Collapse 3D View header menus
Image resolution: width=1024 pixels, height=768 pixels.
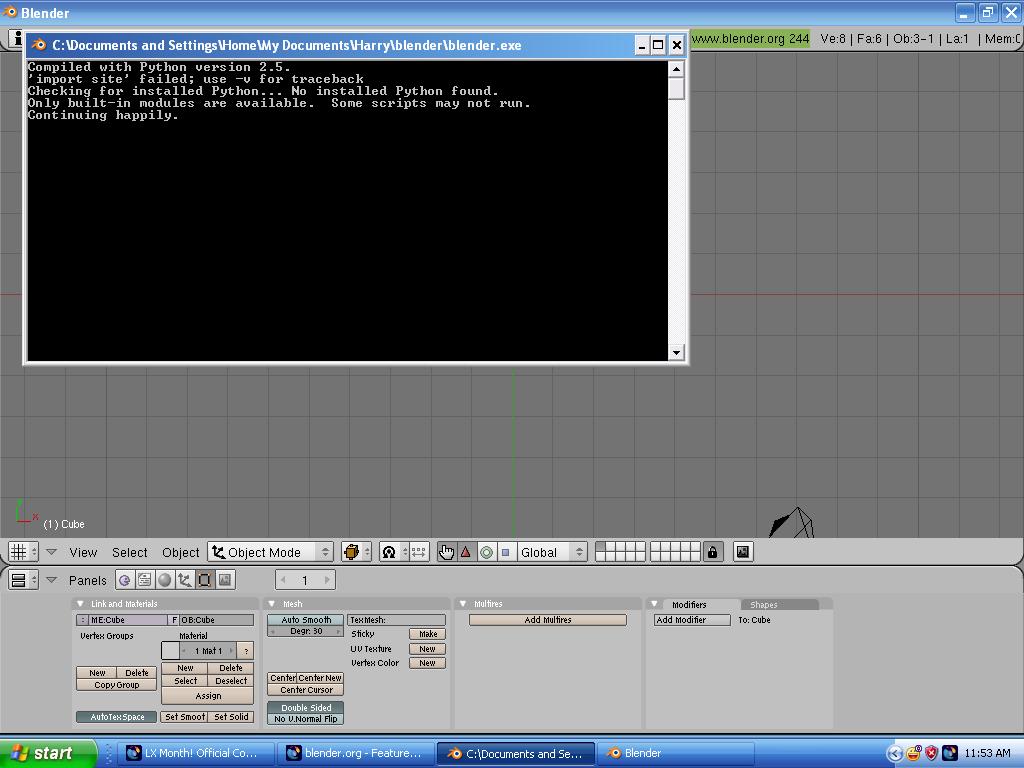(x=52, y=552)
